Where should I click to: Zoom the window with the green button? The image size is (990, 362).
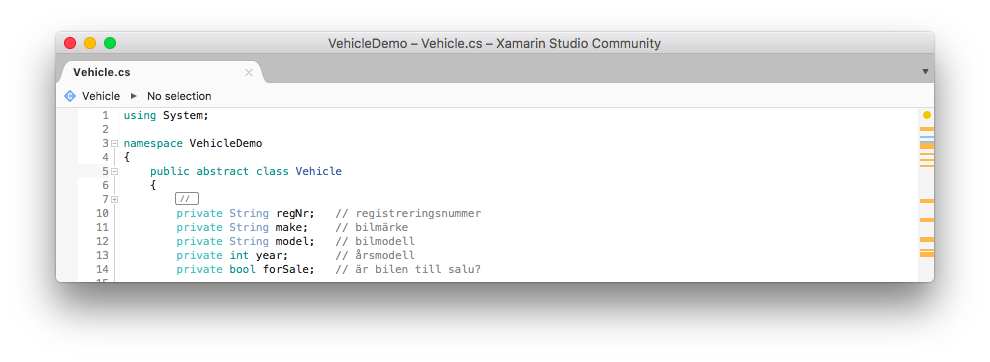[x=110, y=43]
